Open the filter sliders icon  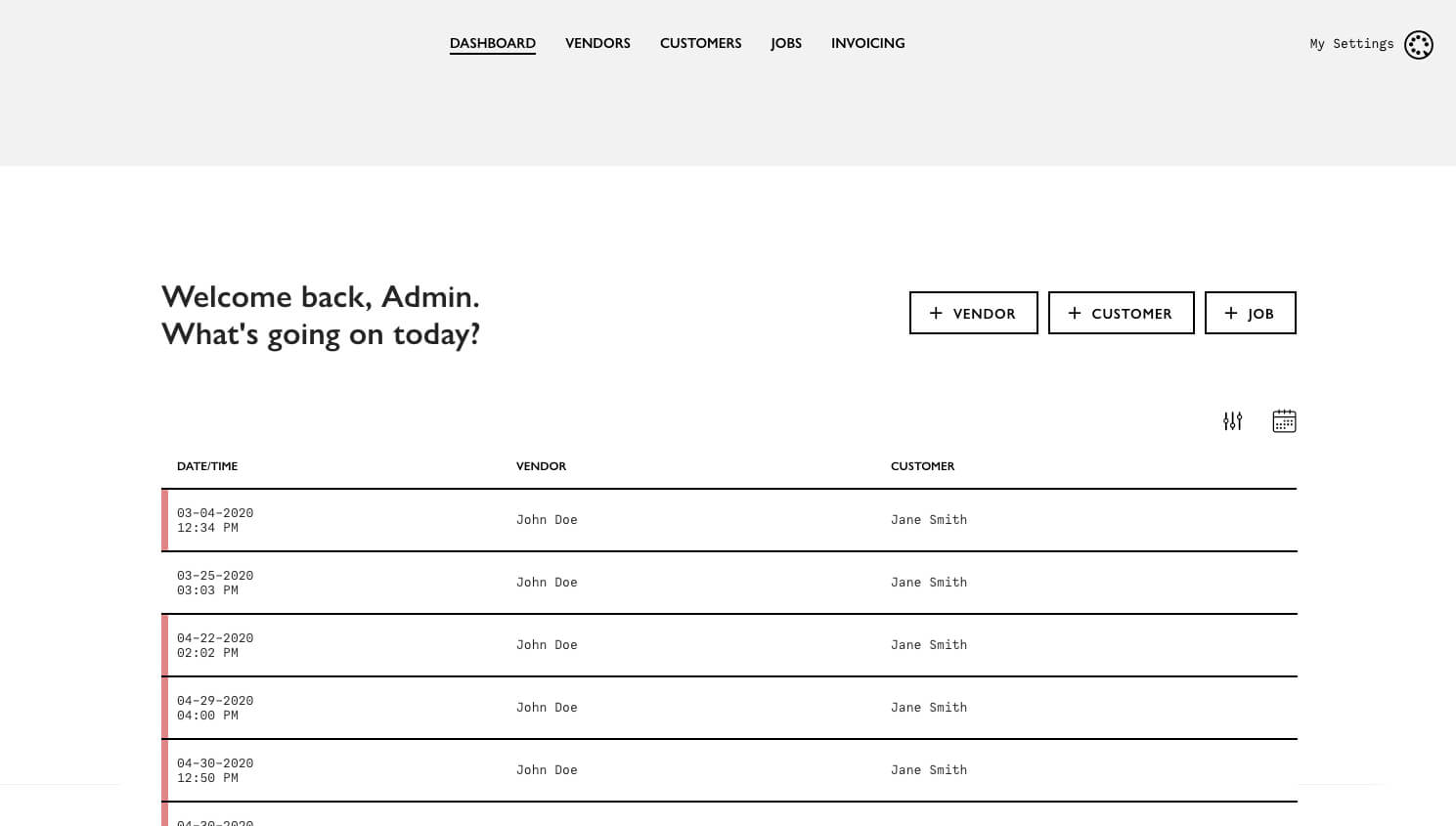(1232, 421)
